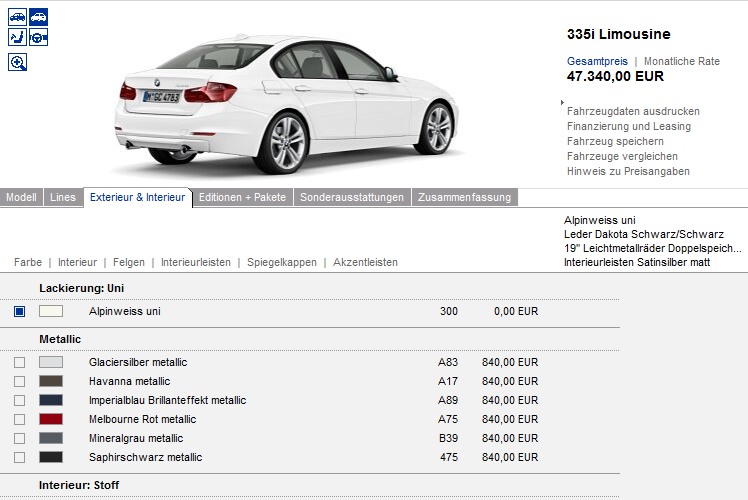Tick the Glaciersilber metallic checkbox

[19, 362]
